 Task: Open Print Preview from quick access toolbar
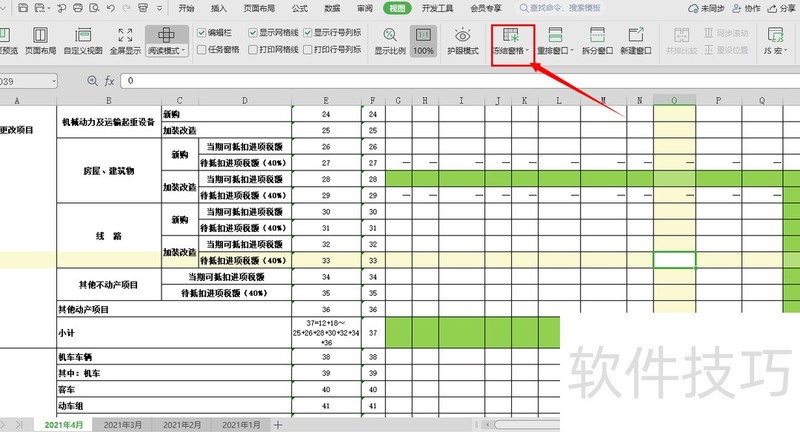94,8
